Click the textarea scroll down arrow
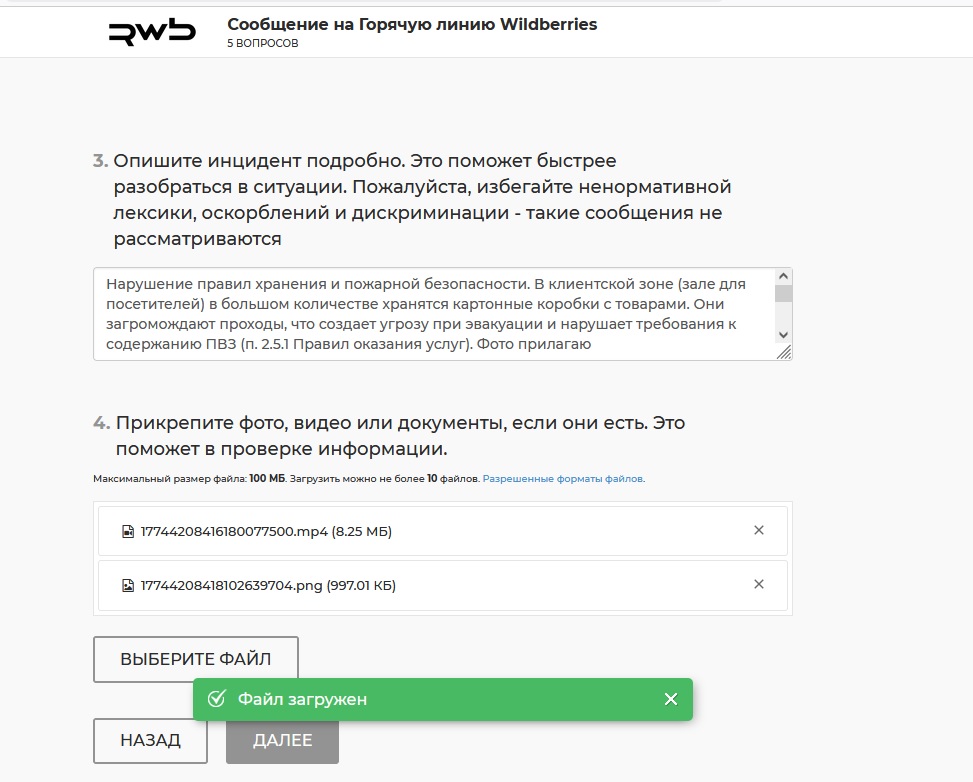 point(783,335)
